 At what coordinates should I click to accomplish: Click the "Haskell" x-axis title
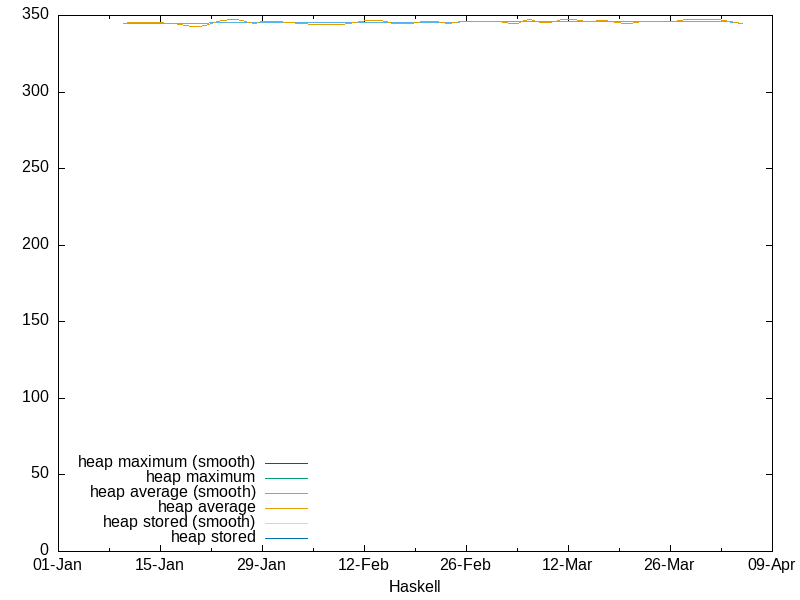[x=414, y=587]
